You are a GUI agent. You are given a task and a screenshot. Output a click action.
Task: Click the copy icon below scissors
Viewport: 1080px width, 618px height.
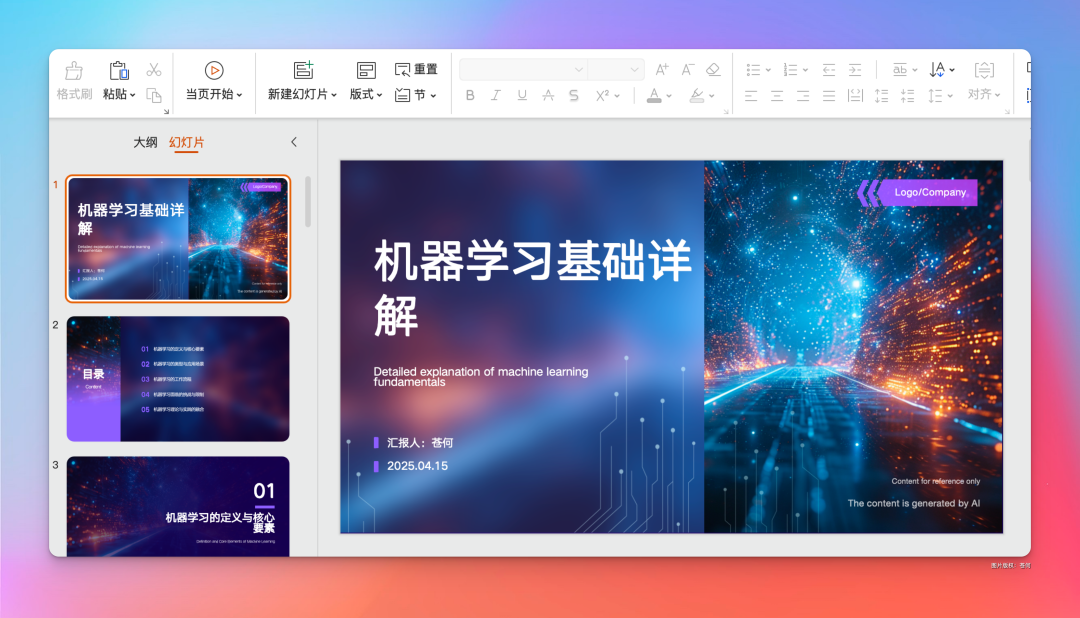(x=154, y=95)
